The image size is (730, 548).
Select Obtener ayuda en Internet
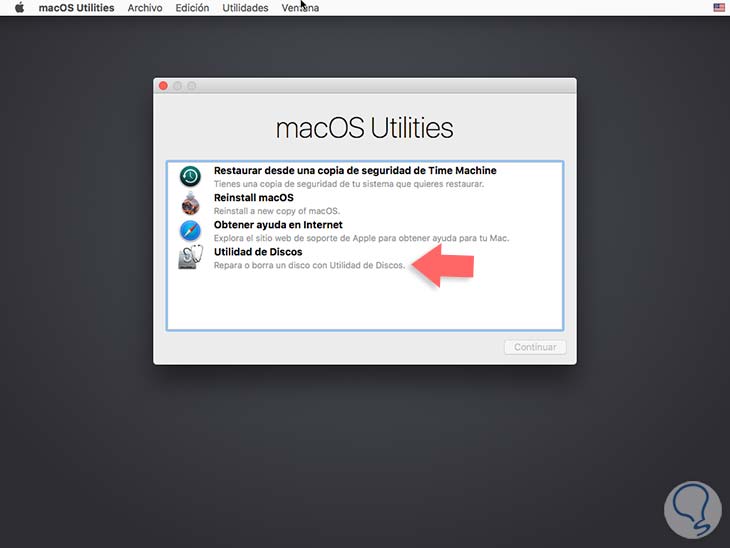(278, 225)
